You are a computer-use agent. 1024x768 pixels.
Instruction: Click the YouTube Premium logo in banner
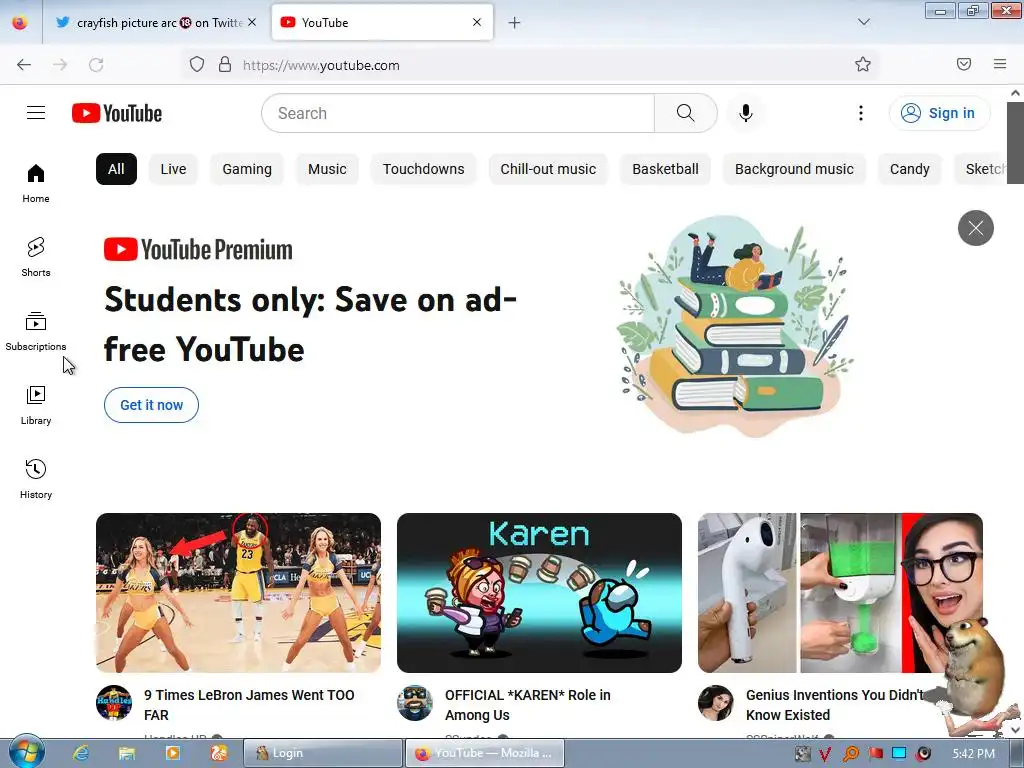[x=199, y=249]
